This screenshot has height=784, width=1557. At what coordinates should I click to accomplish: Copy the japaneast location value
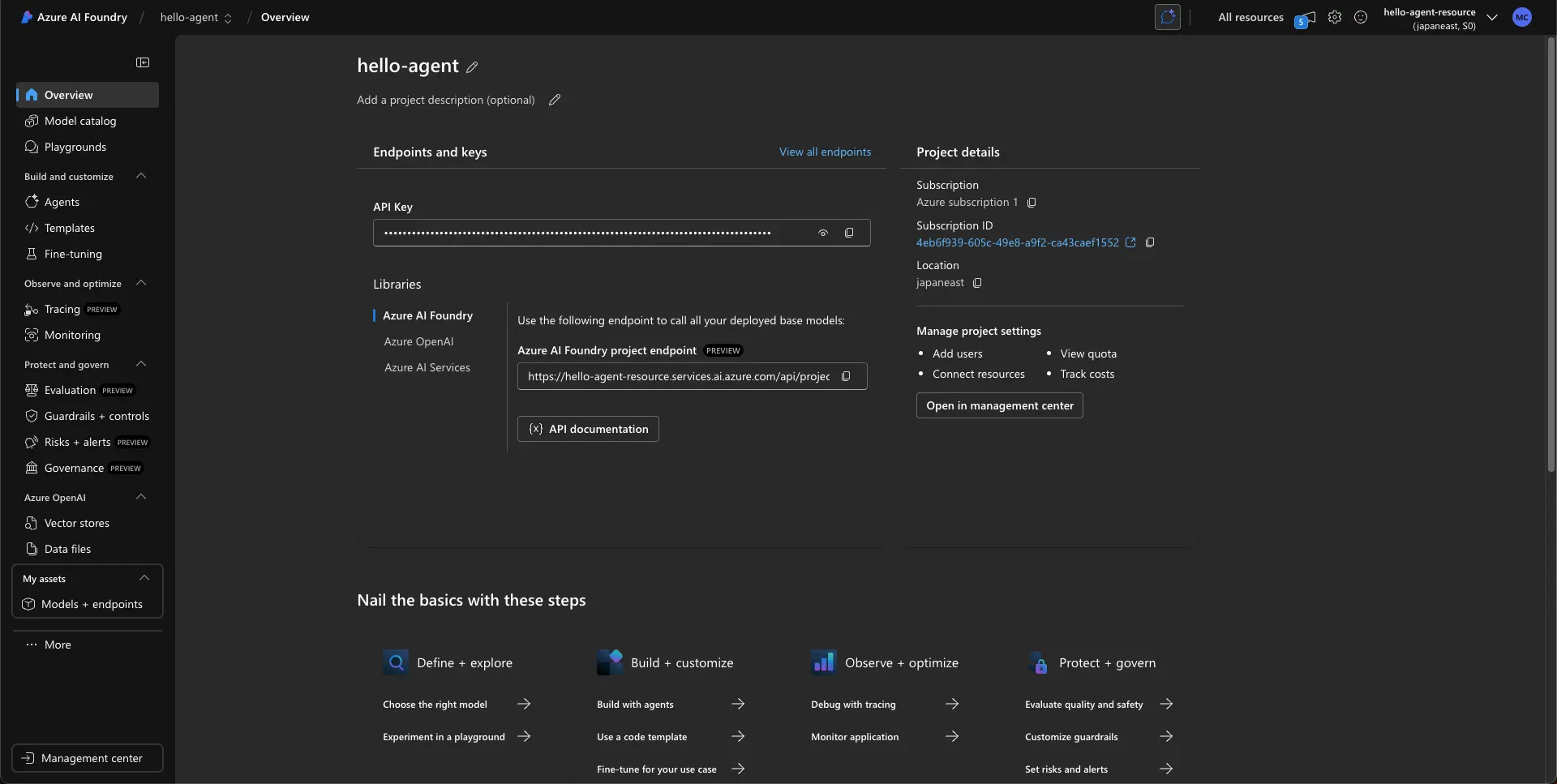coord(977,283)
